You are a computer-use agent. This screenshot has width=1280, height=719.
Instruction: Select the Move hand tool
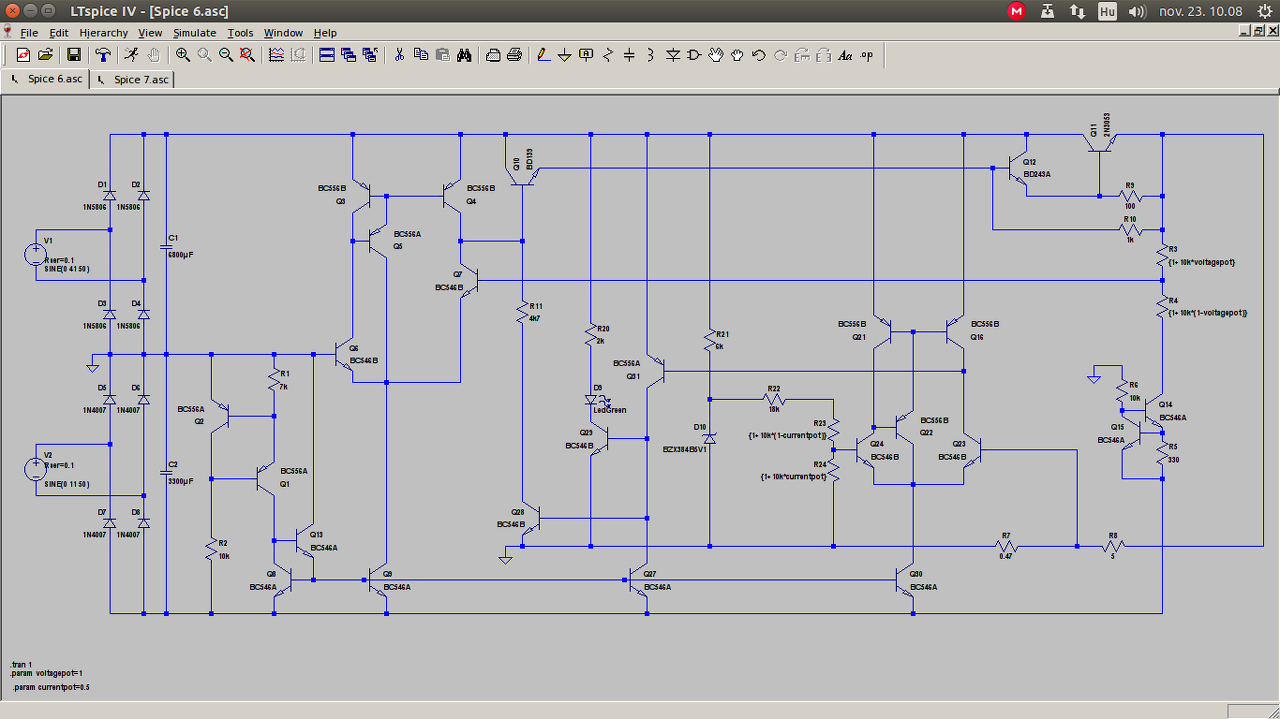click(x=716, y=55)
